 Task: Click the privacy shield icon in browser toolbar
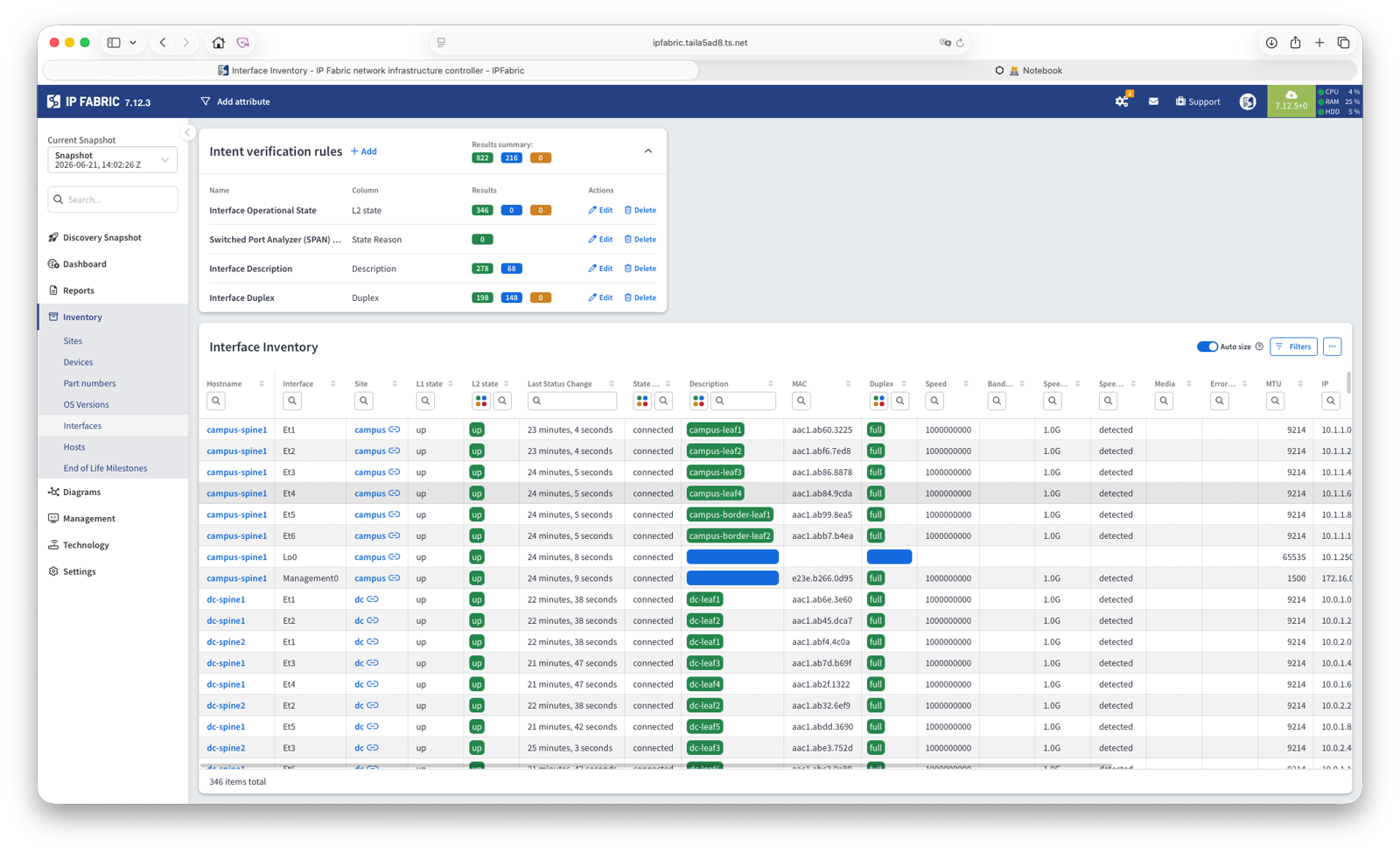coord(243,42)
